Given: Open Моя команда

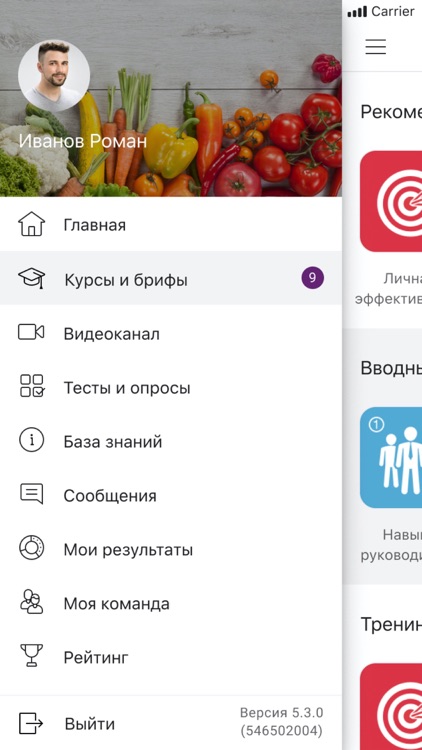Looking at the screenshot, I should click(171, 603).
